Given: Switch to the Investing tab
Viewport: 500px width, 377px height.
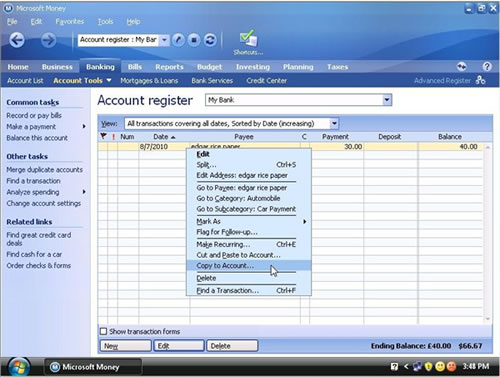Looking at the screenshot, I should click(x=253, y=67).
